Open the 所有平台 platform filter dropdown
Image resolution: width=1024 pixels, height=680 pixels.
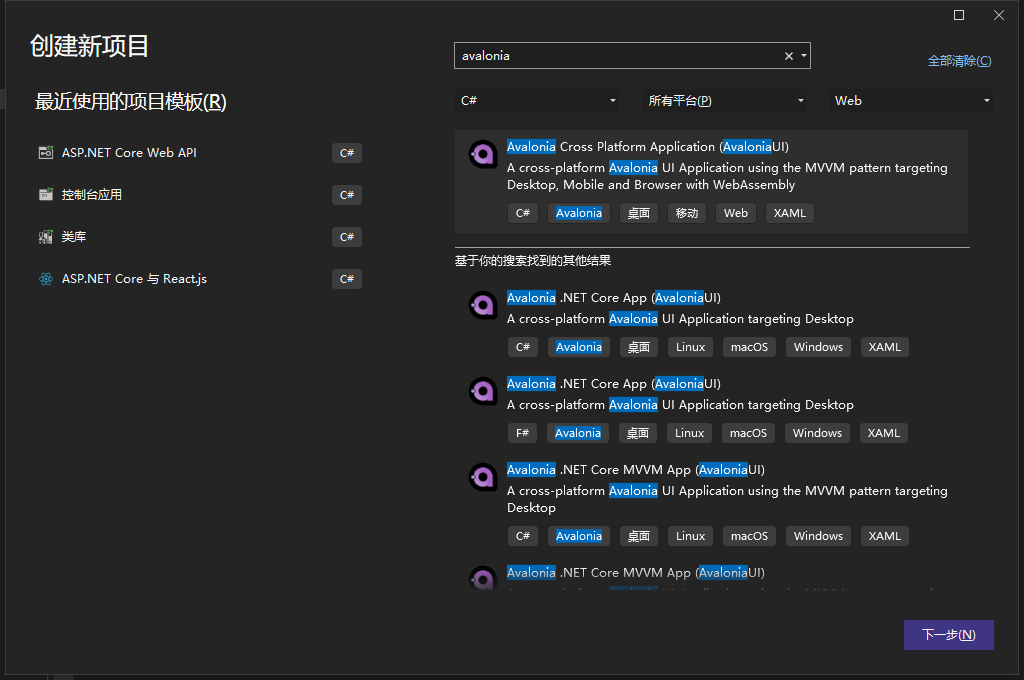tap(725, 101)
